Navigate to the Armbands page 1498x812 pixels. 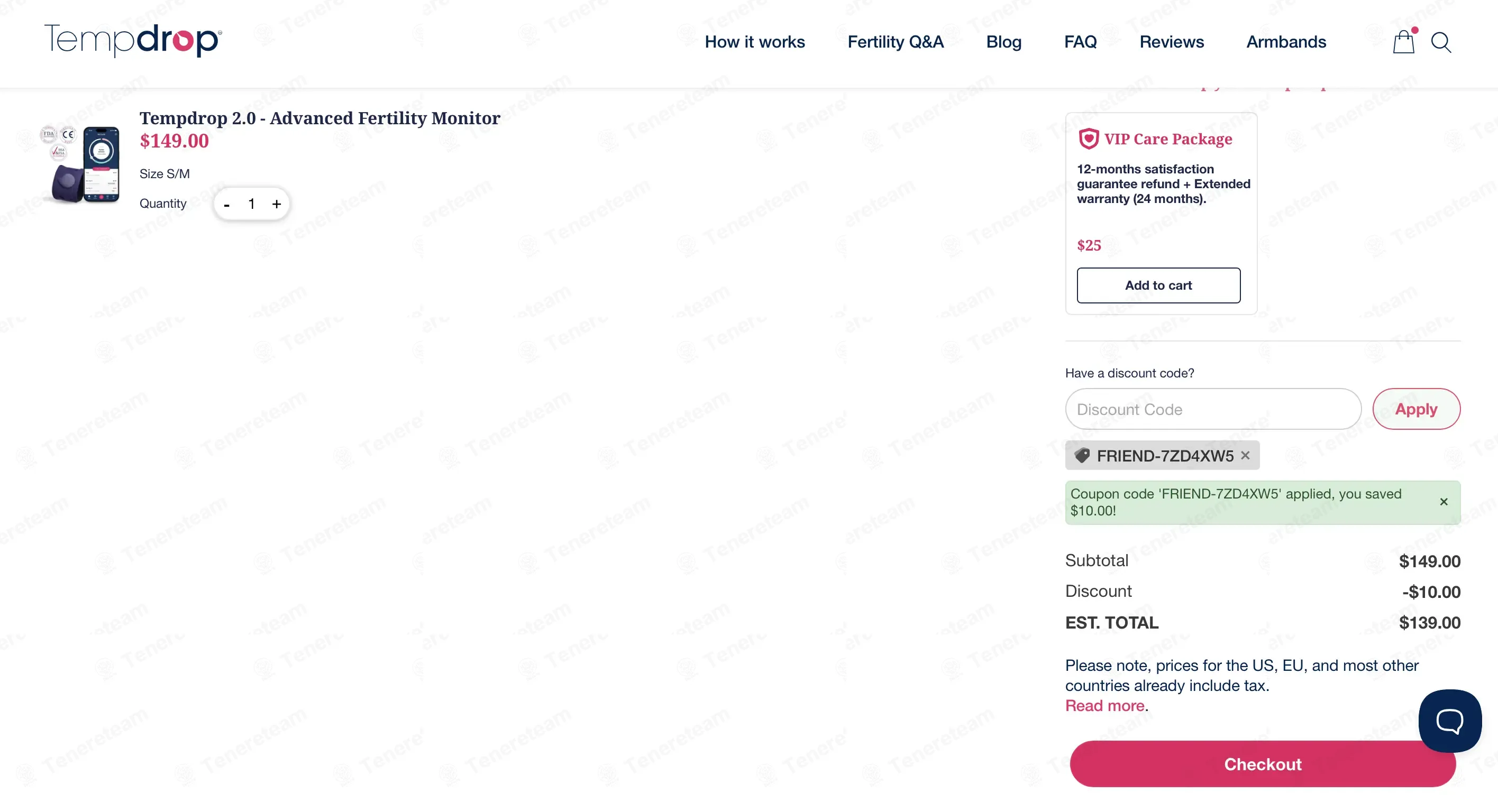tap(1286, 42)
